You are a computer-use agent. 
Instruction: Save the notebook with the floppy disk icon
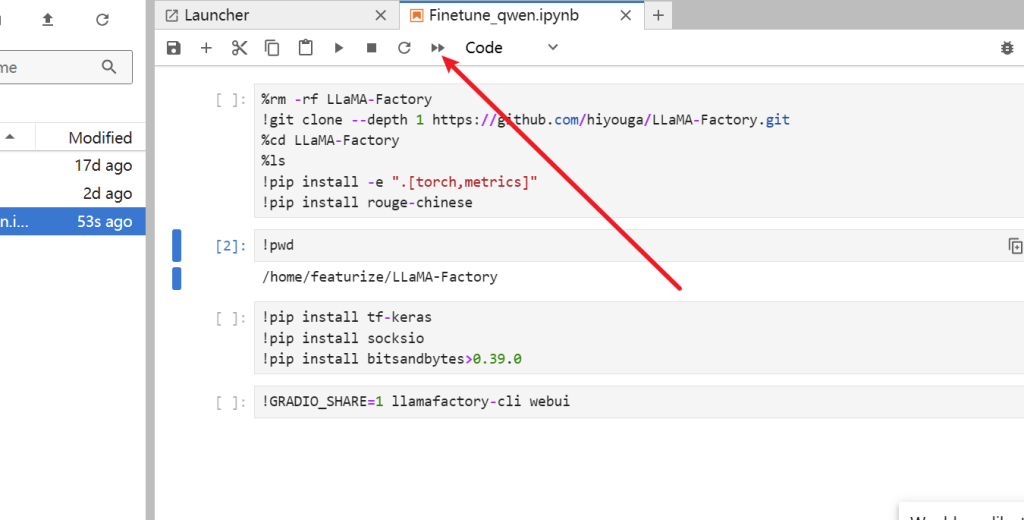174,48
